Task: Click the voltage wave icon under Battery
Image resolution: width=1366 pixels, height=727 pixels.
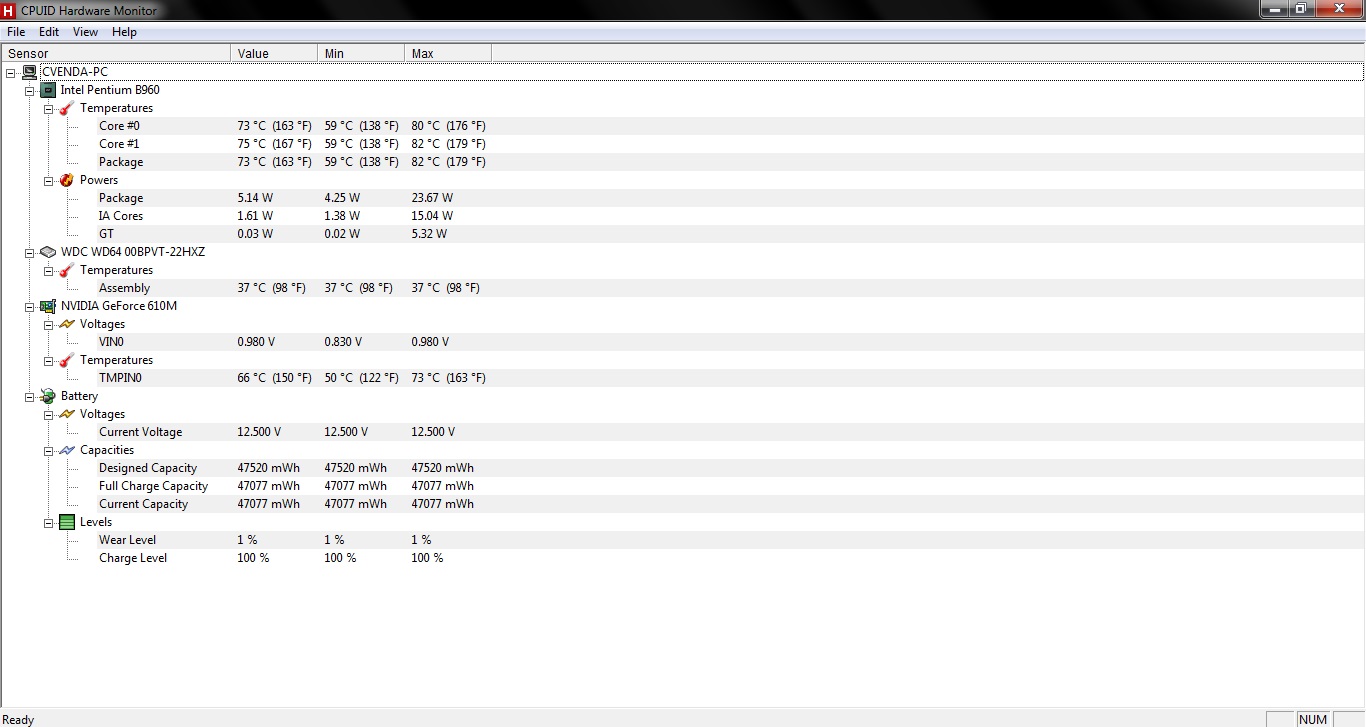Action: [x=67, y=414]
